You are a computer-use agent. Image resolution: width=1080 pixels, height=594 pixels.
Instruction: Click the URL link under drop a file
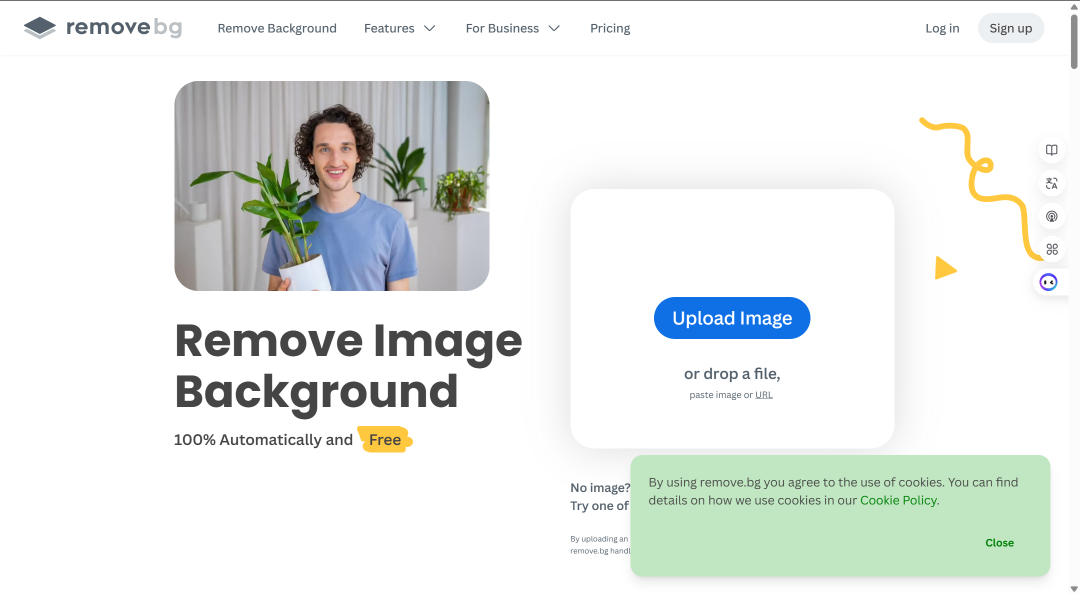[764, 395]
